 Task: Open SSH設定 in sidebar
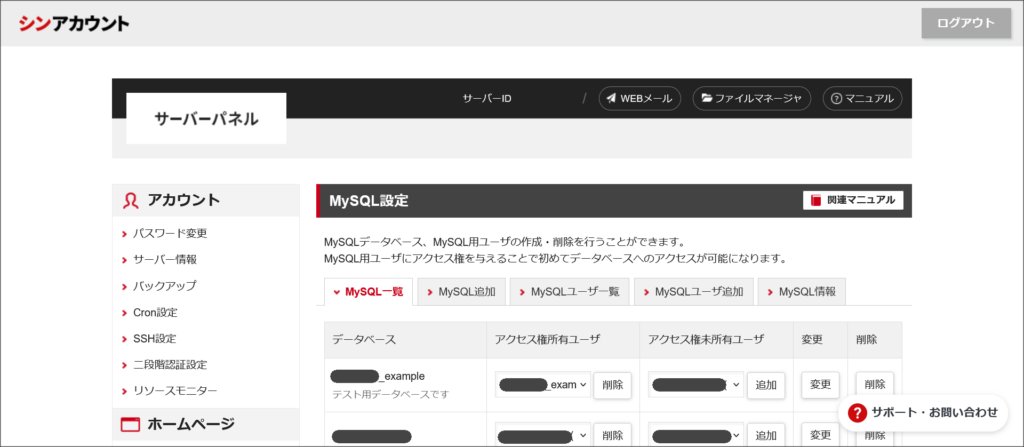pyautogui.click(x=154, y=339)
